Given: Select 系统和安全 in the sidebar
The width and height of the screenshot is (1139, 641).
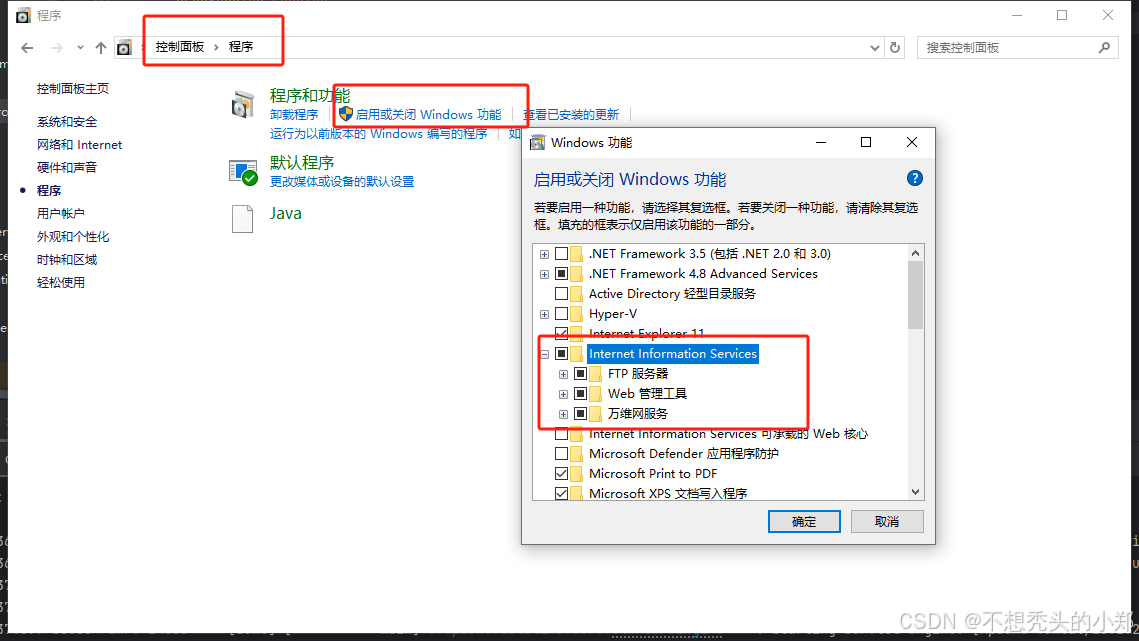Looking at the screenshot, I should (67, 121).
